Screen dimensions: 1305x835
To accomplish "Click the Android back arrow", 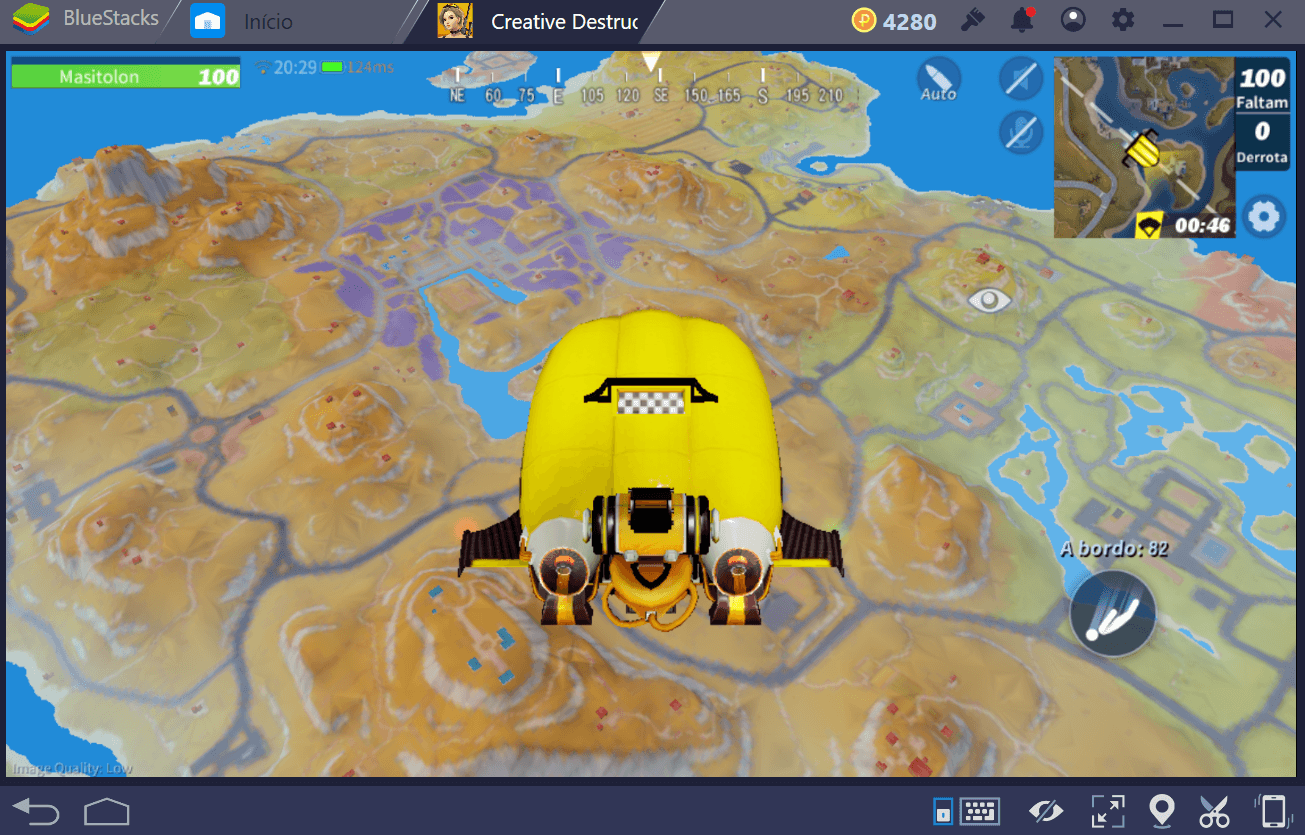I will (x=37, y=811).
